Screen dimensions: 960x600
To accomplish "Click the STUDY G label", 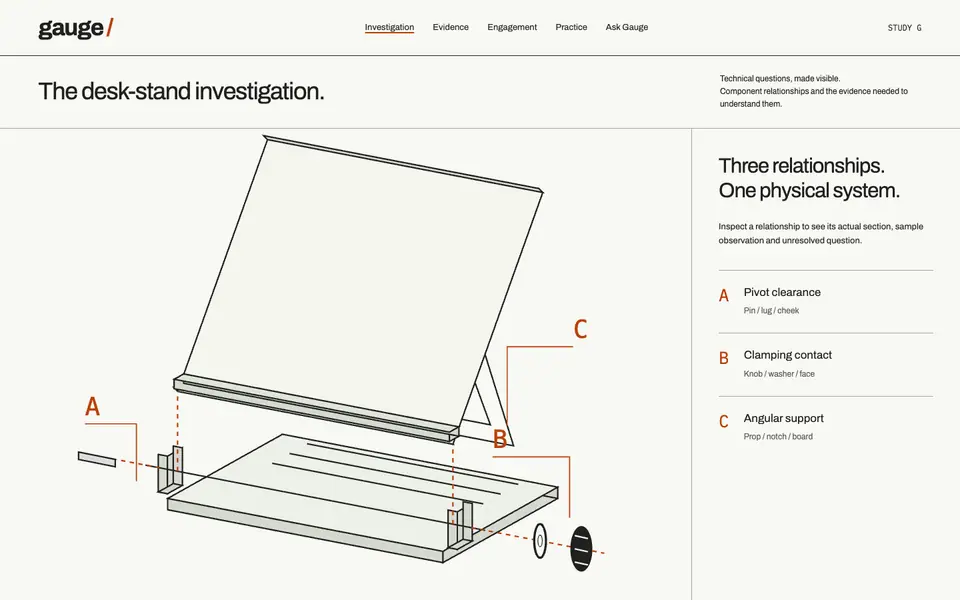I will tap(904, 28).
